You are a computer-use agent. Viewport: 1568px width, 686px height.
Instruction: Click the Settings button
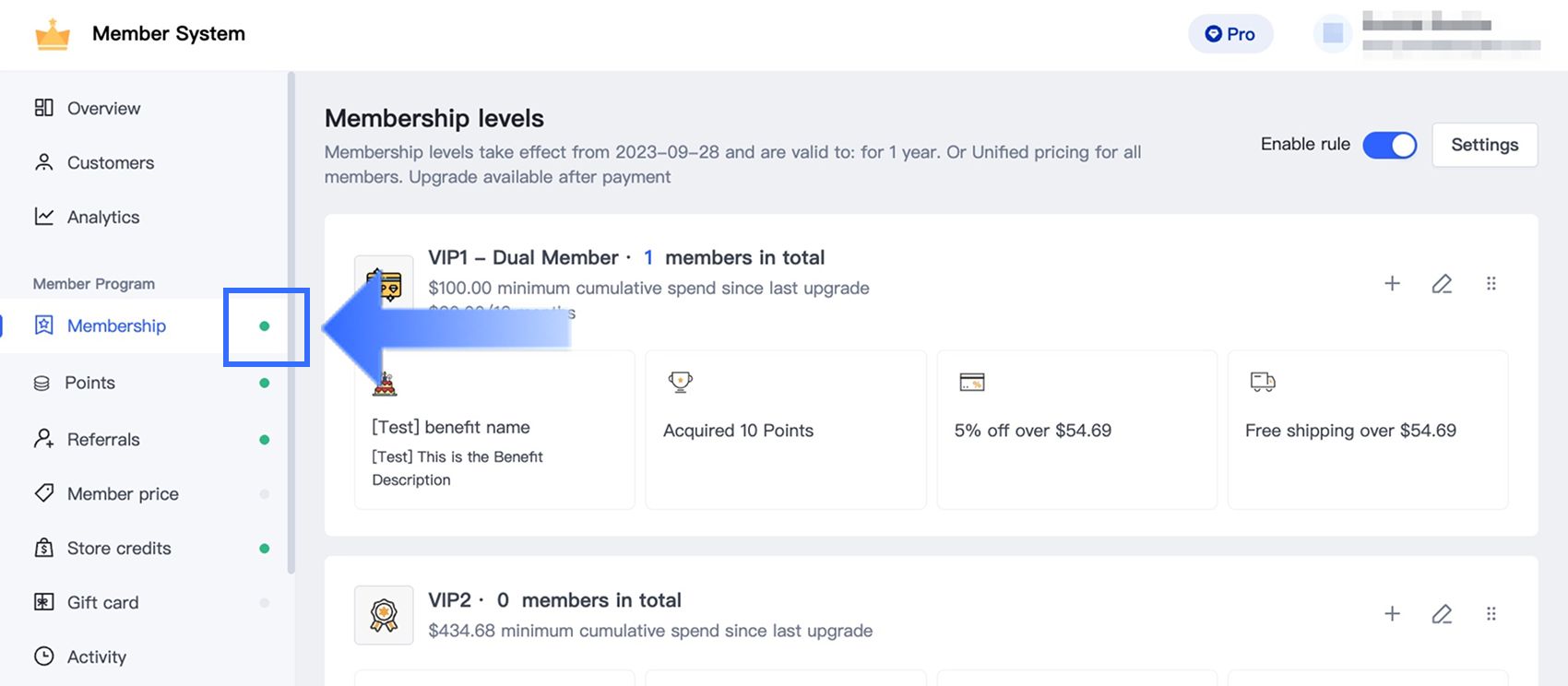click(1484, 145)
